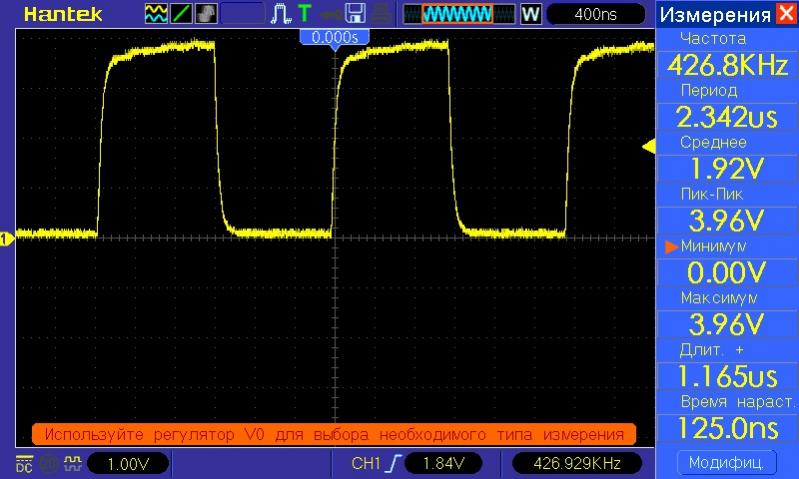Click the green T trigger status icon
The width and height of the screenshot is (799, 479).
[x=304, y=14]
